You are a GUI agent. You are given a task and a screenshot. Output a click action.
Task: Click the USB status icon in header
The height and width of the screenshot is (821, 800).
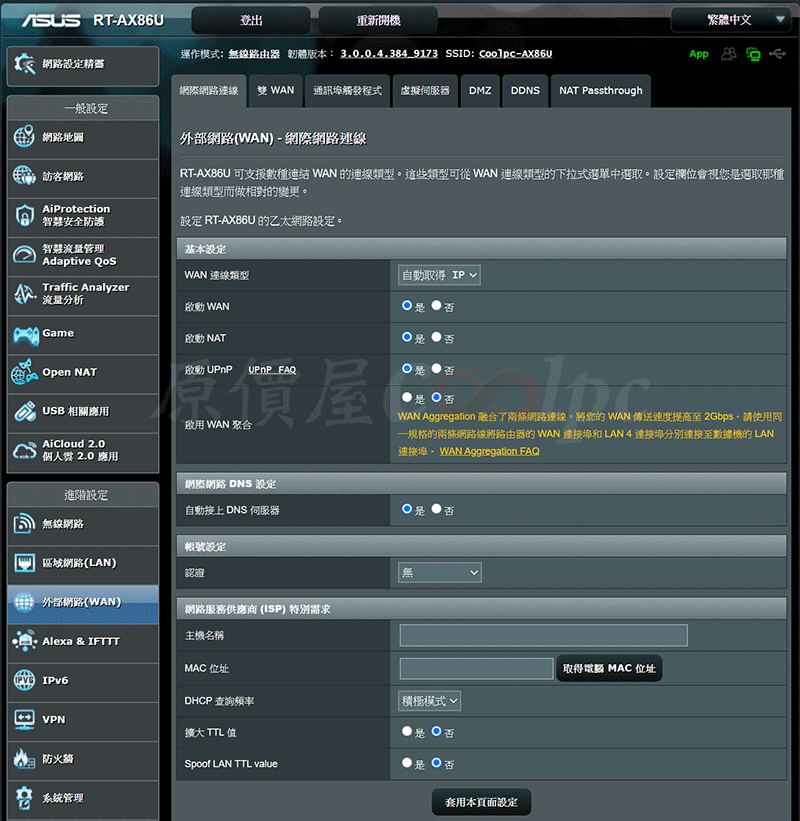coord(777,53)
